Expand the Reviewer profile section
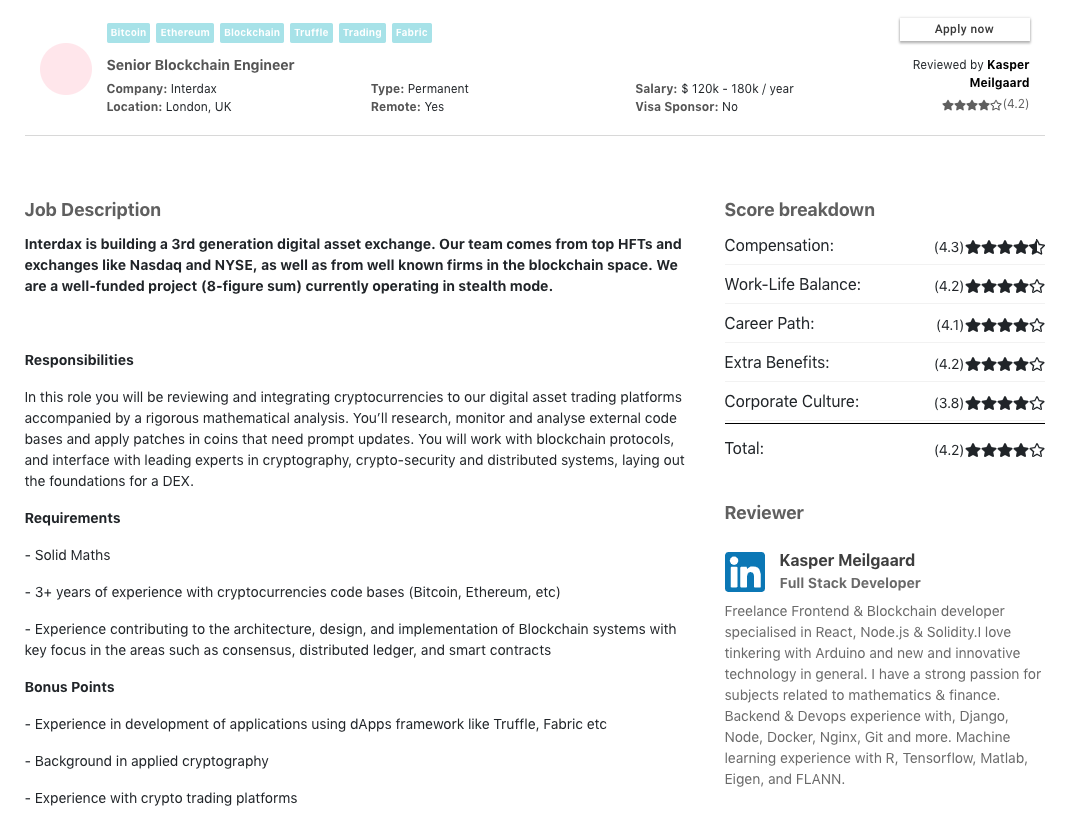The image size is (1082, 818). point(764,512)
